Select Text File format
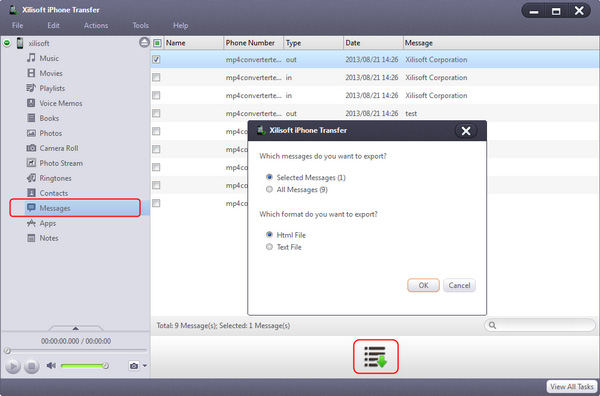The image size is (600, 396). point(284,247)
